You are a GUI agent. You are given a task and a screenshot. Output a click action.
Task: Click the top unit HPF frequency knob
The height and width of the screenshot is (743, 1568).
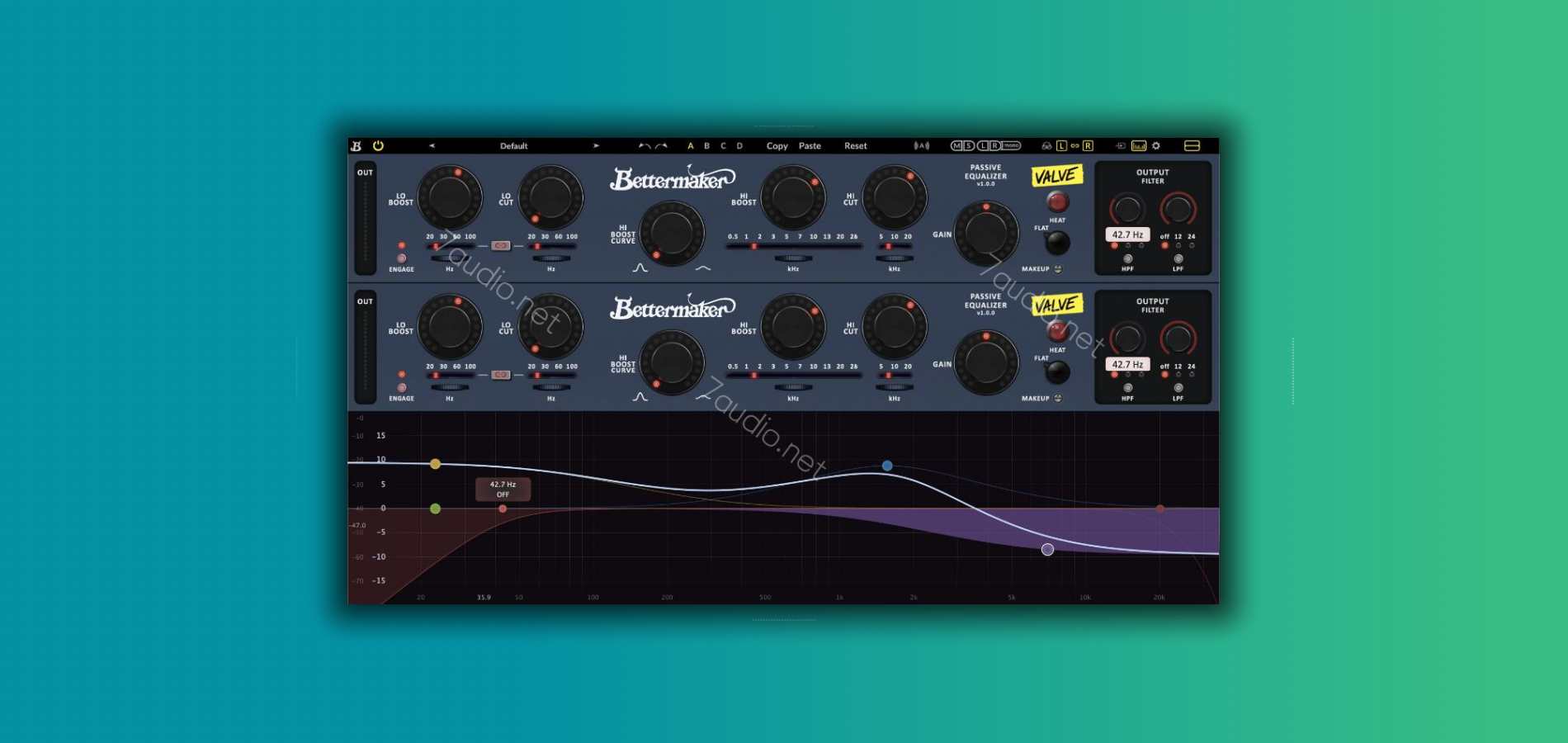[1126, 209]
